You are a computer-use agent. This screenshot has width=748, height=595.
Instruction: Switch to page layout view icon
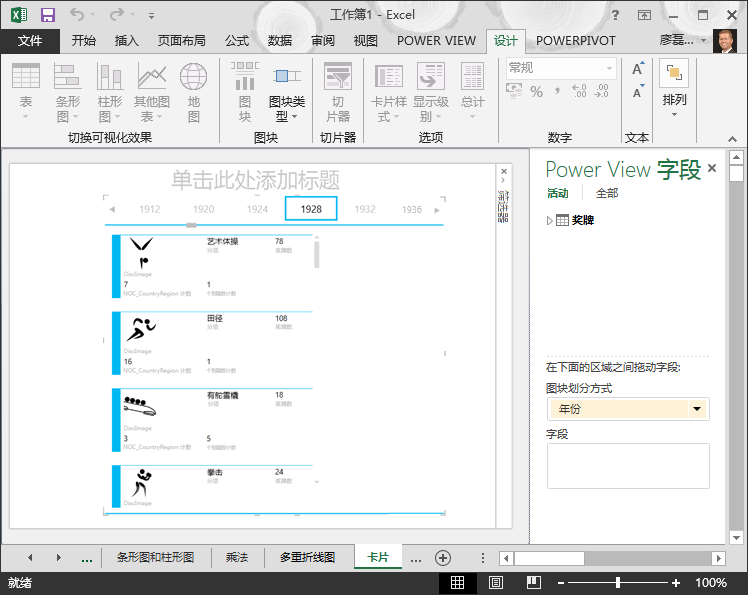pyautogui.click(x=496, y=583)
